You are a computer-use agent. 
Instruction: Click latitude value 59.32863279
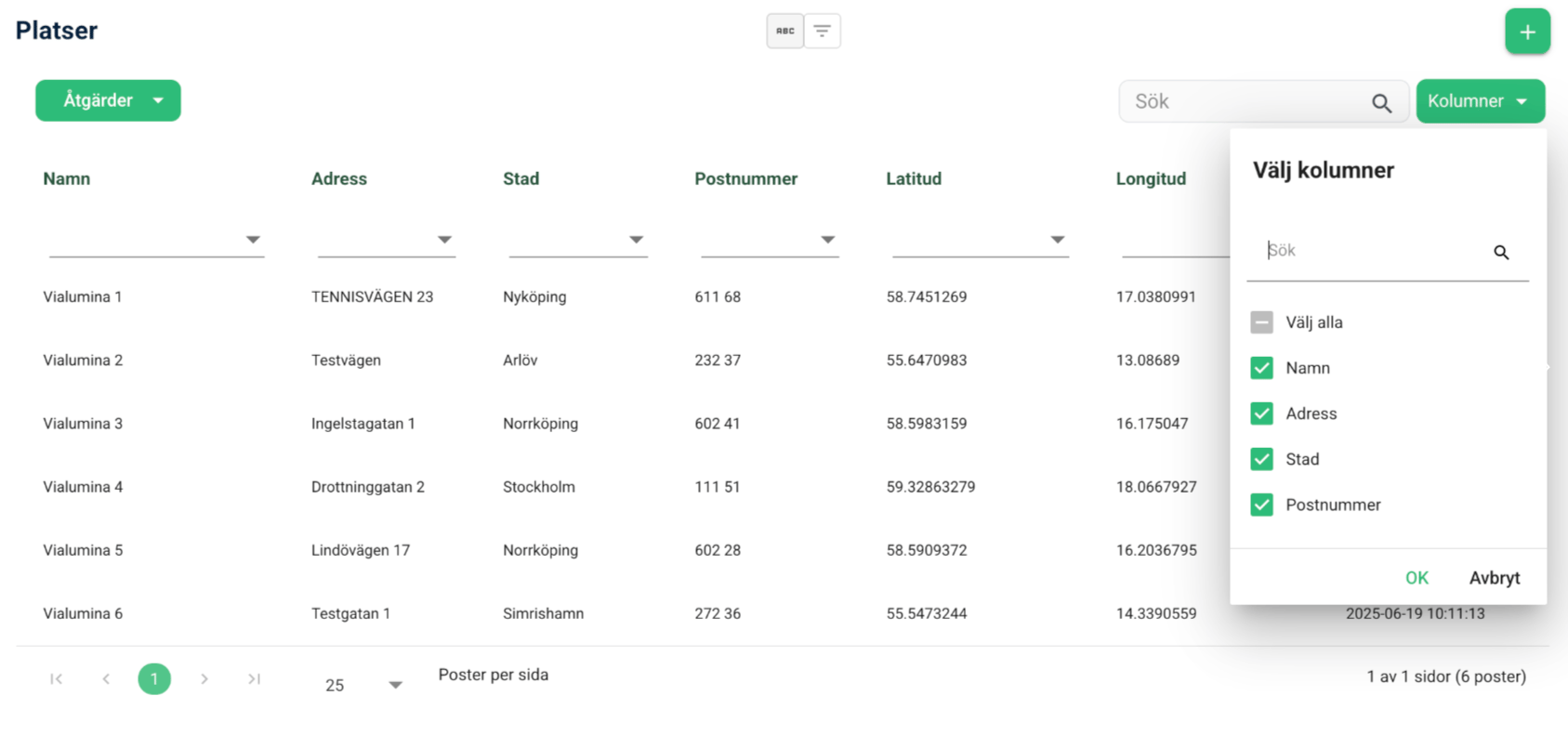point(930,487)
